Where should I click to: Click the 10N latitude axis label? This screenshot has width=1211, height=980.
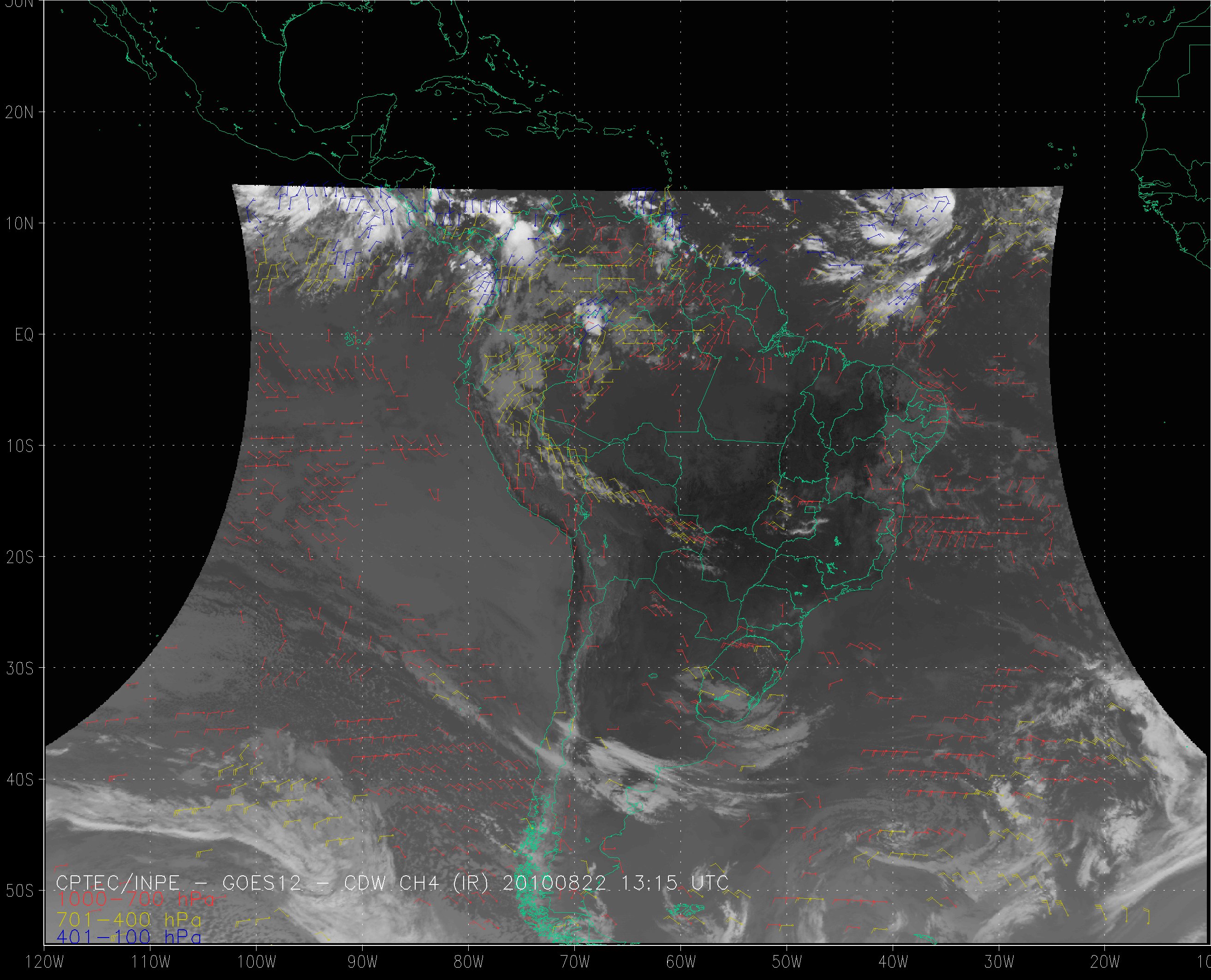point(19,224)
